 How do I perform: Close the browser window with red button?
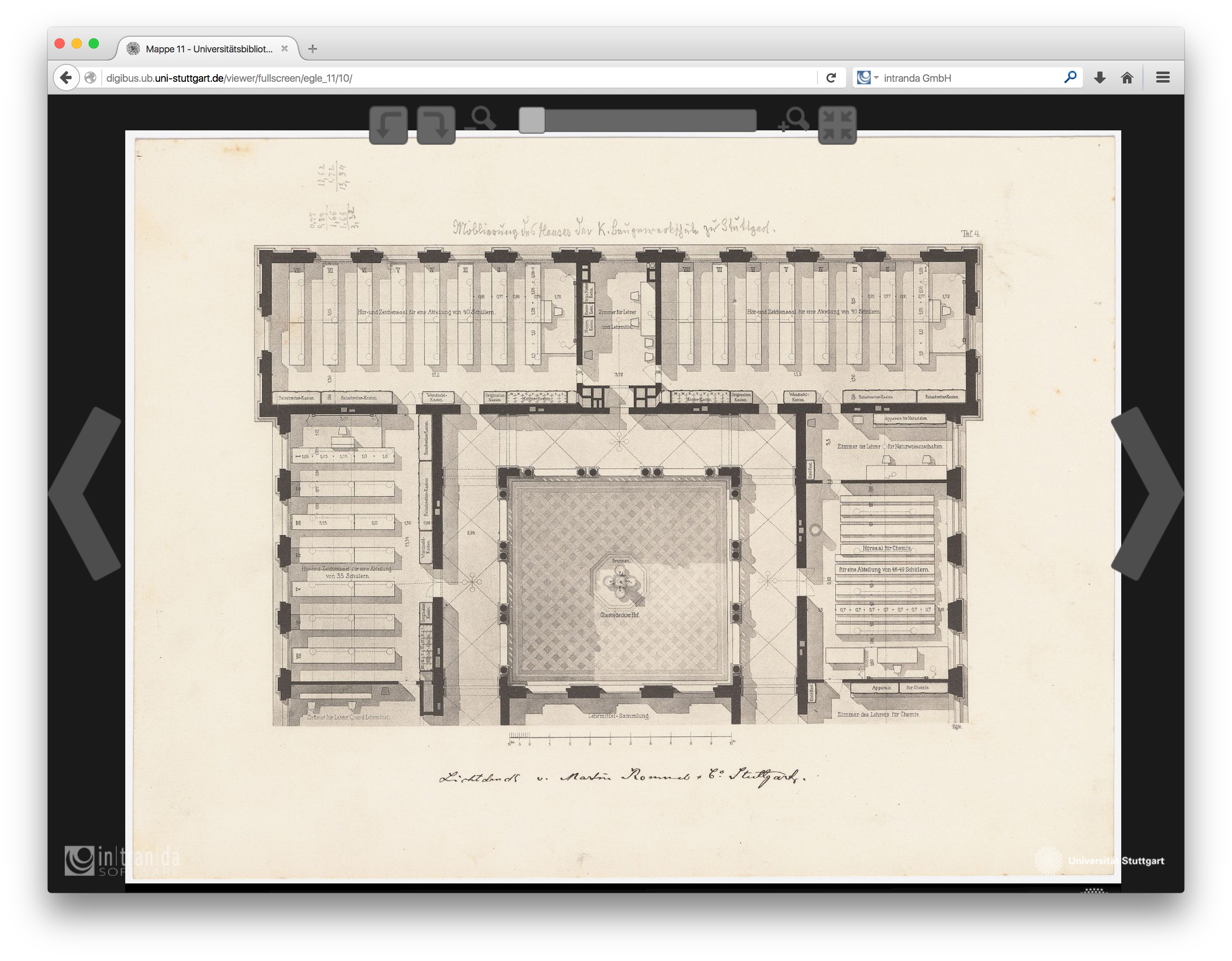[x=60, y=43]
